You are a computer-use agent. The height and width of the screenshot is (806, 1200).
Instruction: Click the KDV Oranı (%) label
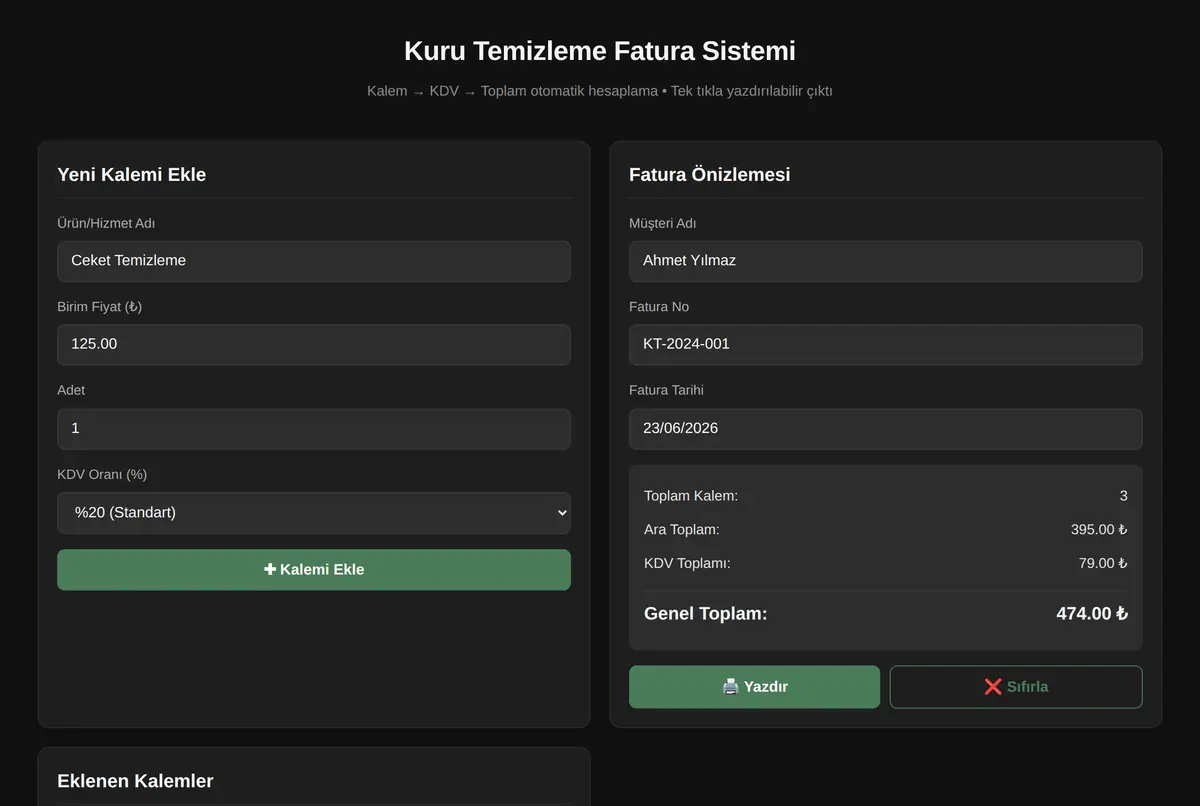[102, 475]
